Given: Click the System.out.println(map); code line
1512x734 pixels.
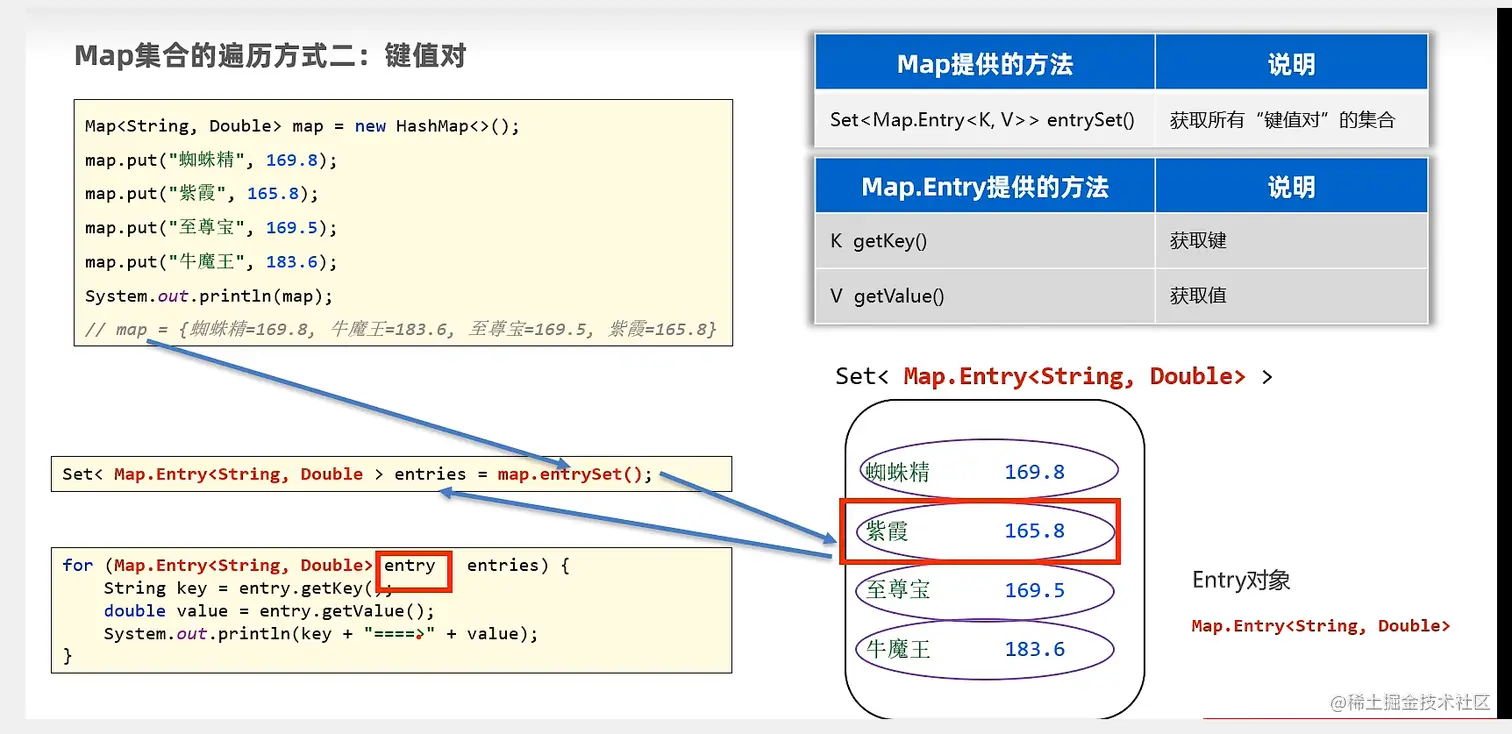Looking at the screenshot, I should pyautogui.click(x=209, y=296).
